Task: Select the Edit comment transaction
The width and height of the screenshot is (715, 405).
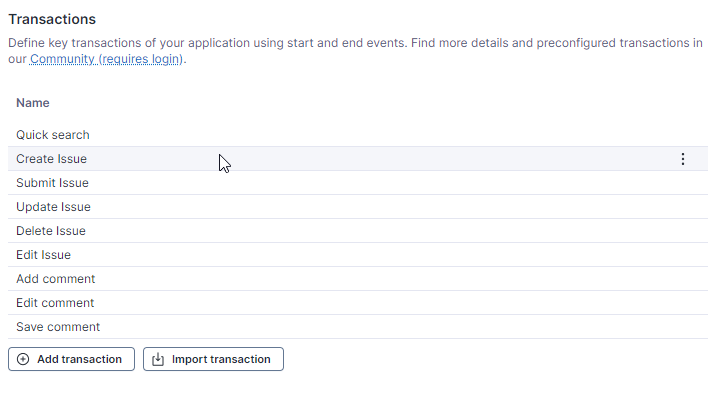Action: pos(55,303)
